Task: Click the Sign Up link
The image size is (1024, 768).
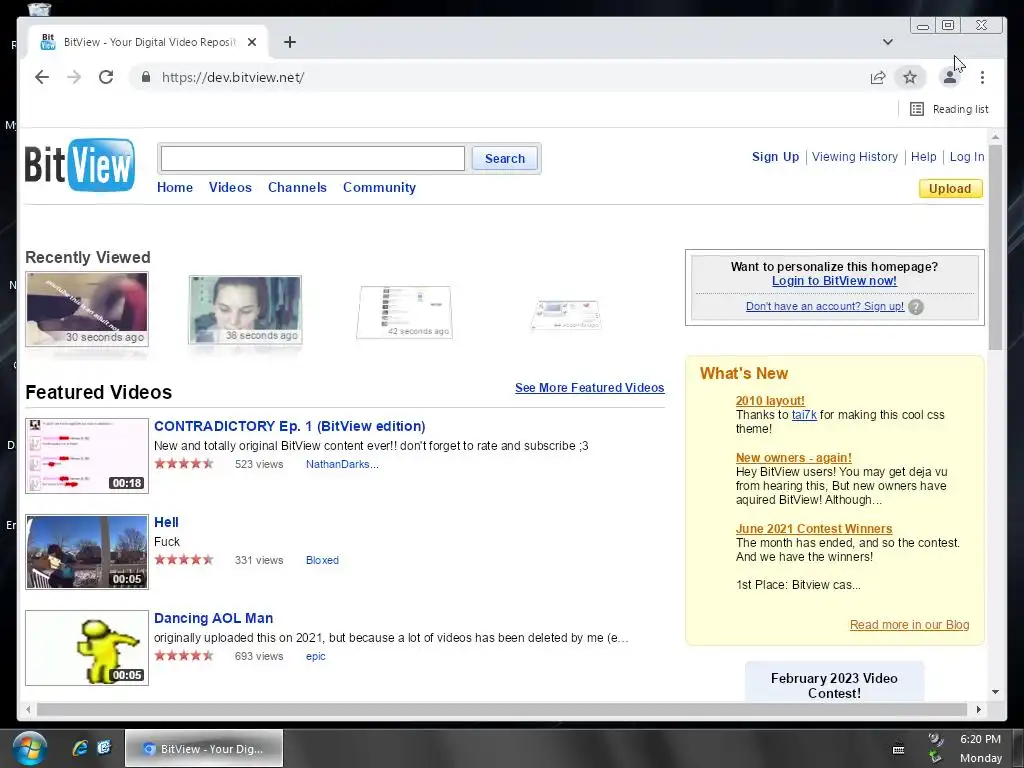Action: click(x=775, y=157)
